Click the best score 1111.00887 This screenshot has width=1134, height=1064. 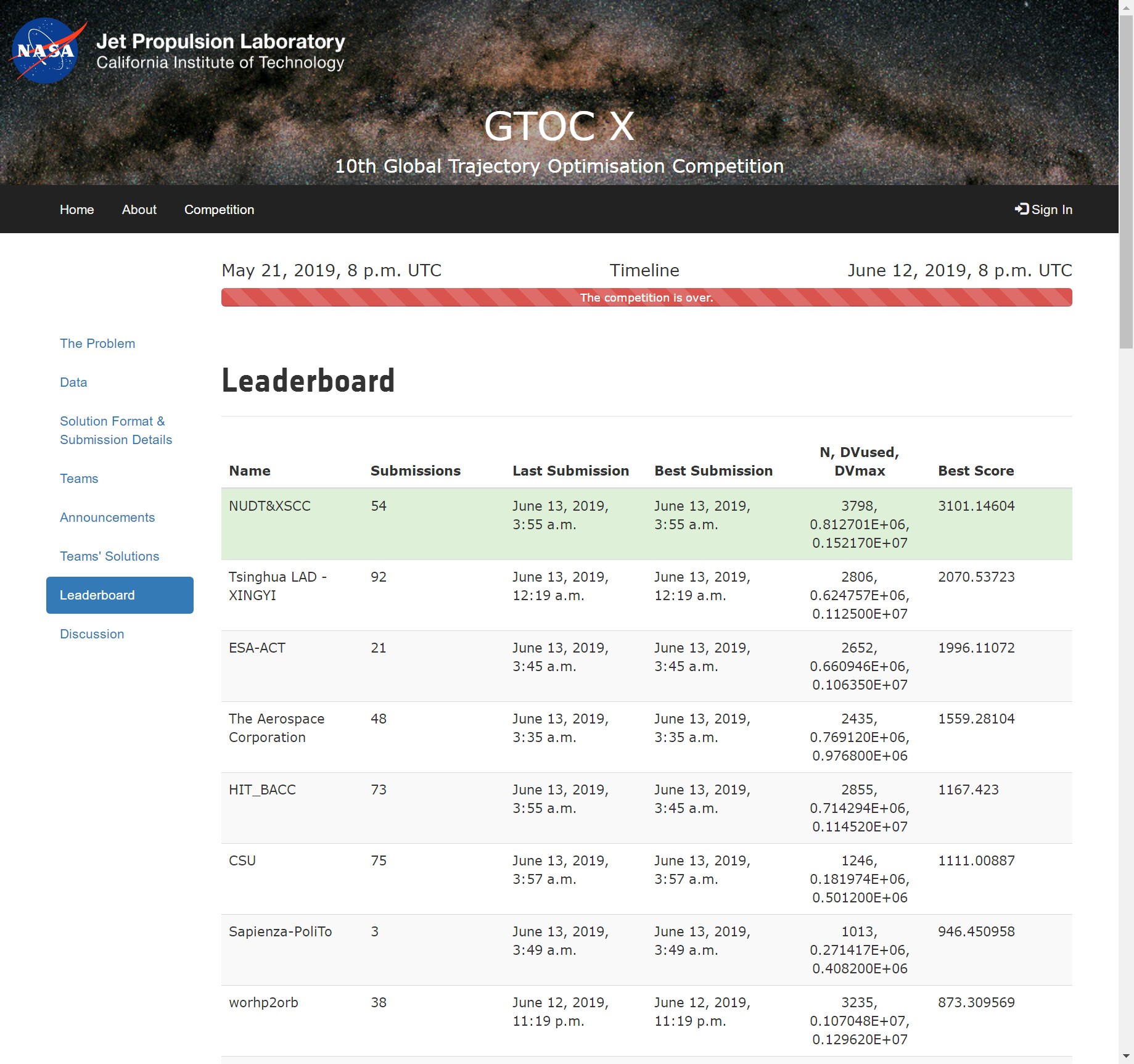pos(976,860)
